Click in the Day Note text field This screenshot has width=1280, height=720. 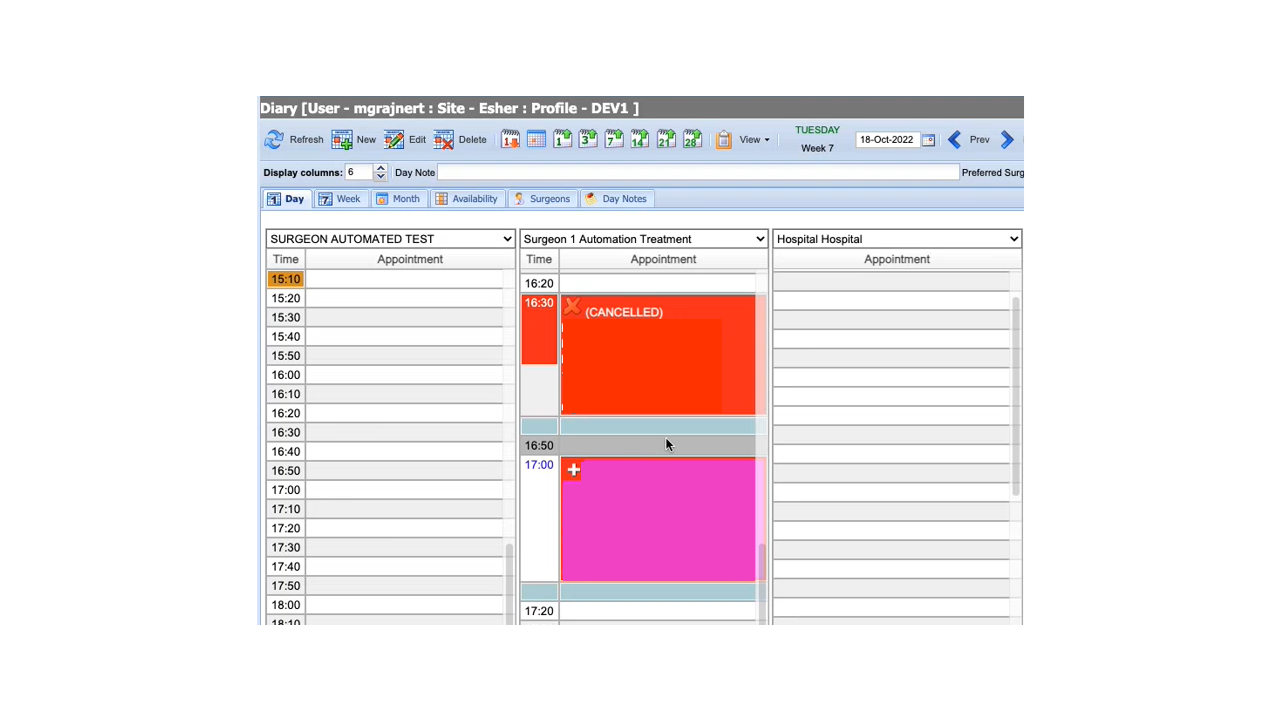coord(698,172)
